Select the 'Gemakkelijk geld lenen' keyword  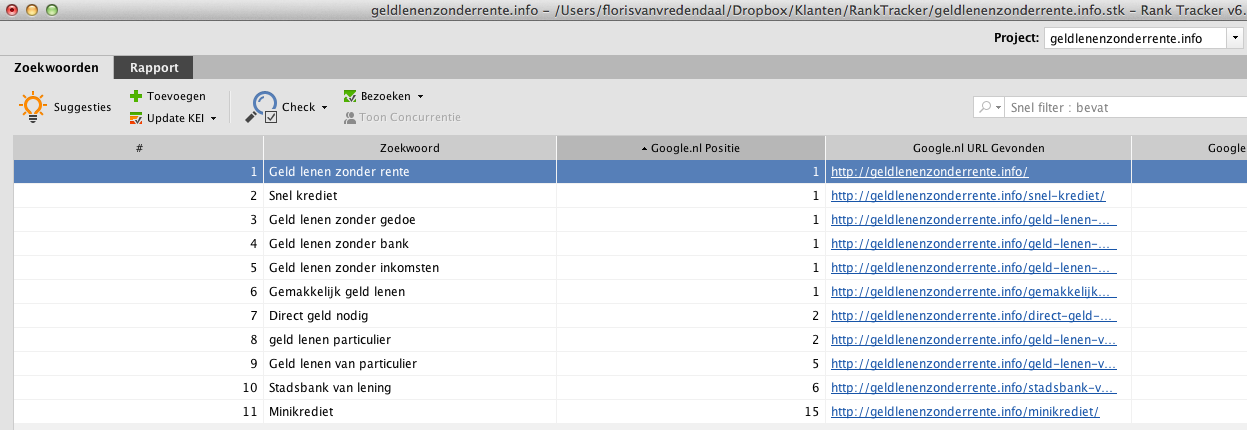pos(337,292)
